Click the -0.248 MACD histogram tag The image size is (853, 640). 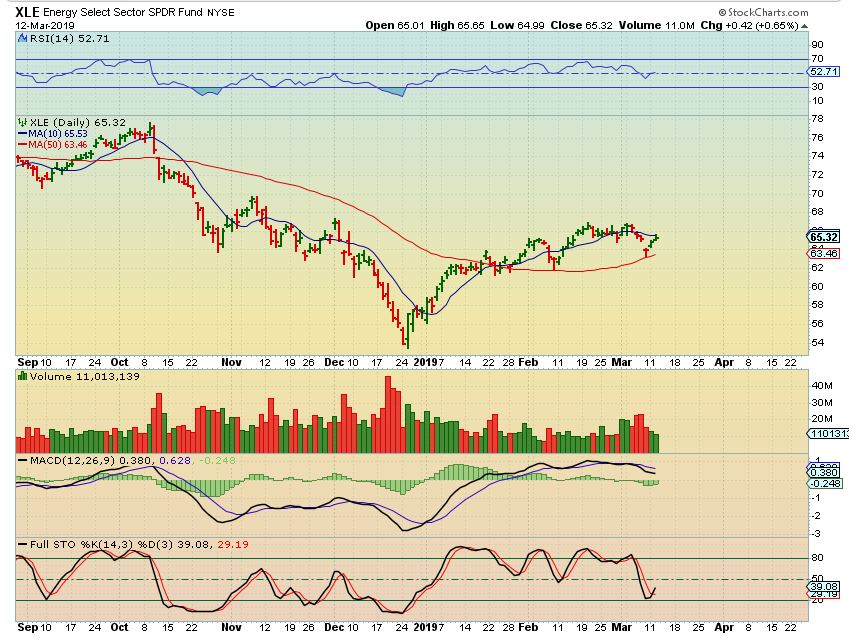[x=825, y=483]
